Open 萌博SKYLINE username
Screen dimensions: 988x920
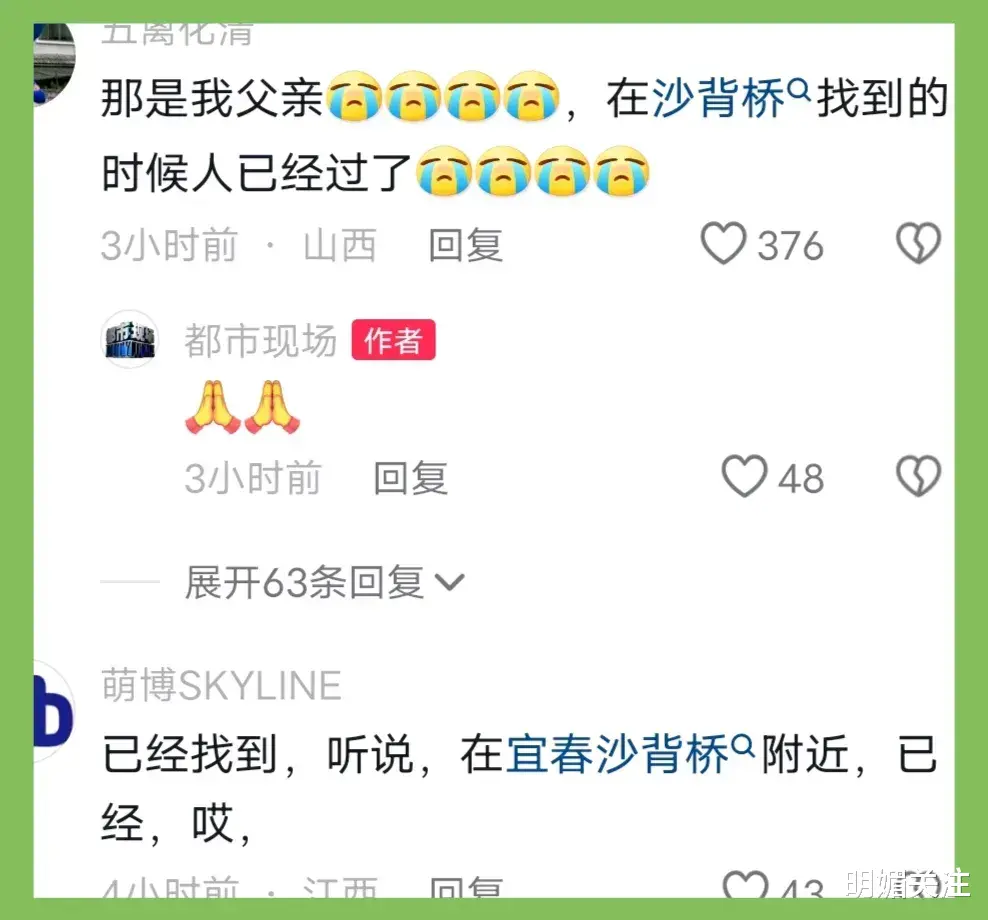coord(222,685)
